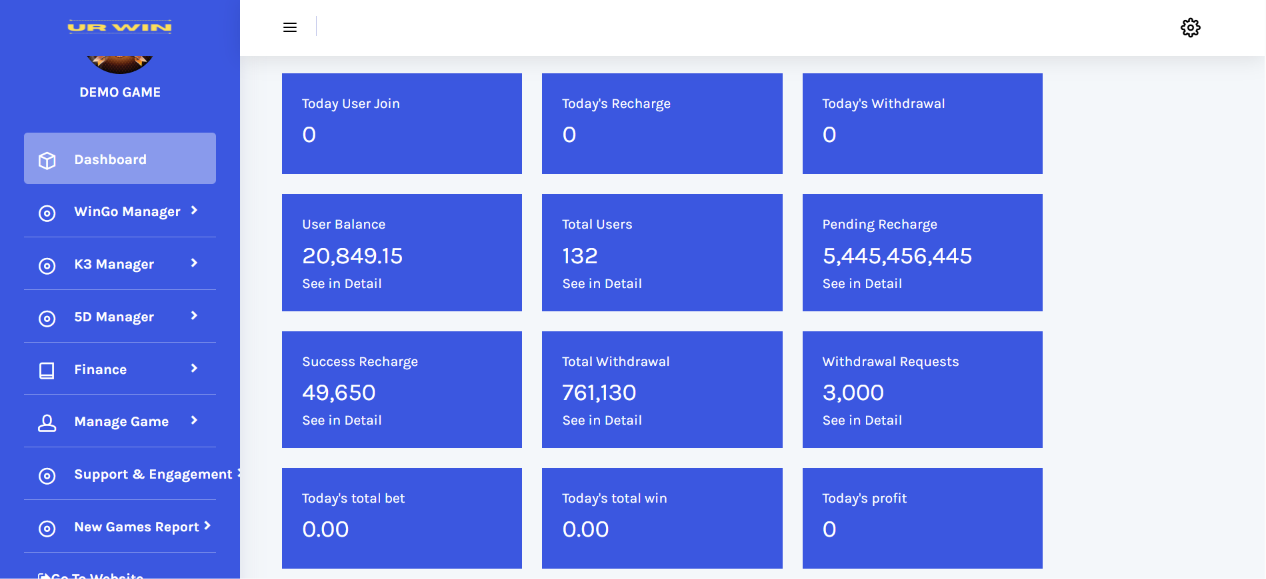Click the DEMO GAME label
1266x579 pixels.
coord(120,92)
